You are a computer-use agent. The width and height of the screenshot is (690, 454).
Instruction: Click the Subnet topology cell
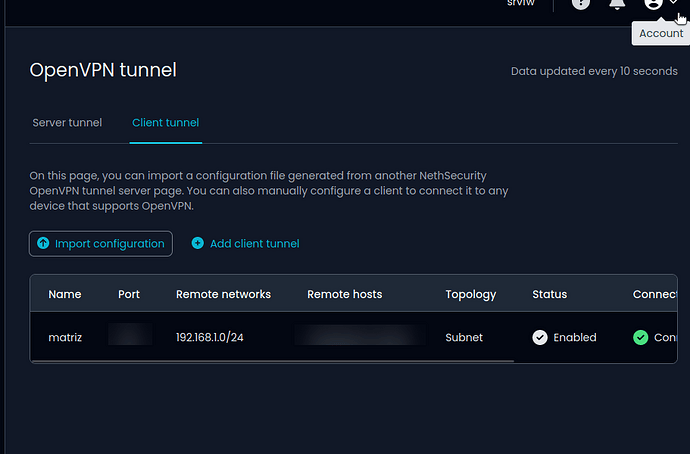(464, 337)
